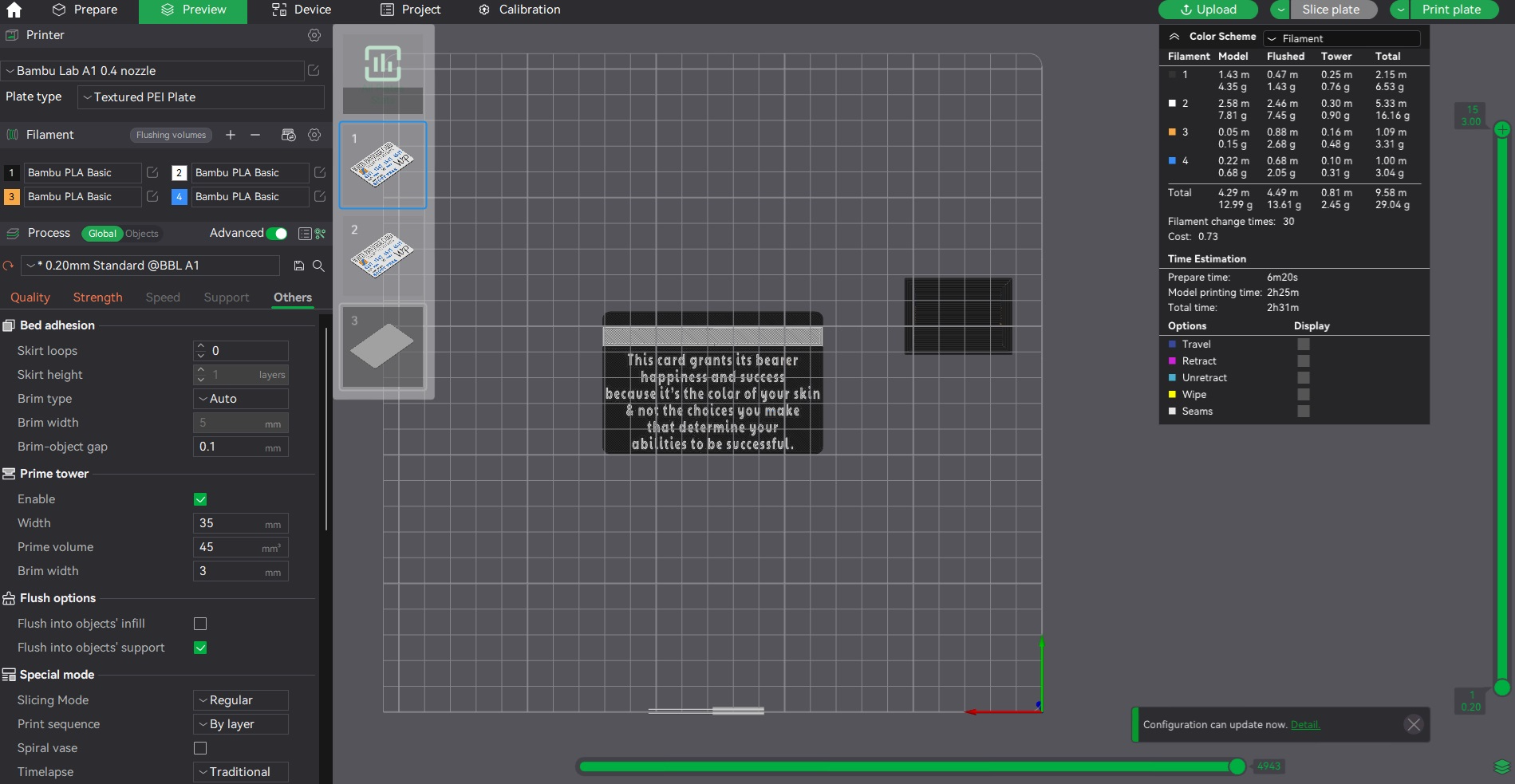Save the process preset icon
This screenshot has width=1515, height=784.
tap(299, 266)
